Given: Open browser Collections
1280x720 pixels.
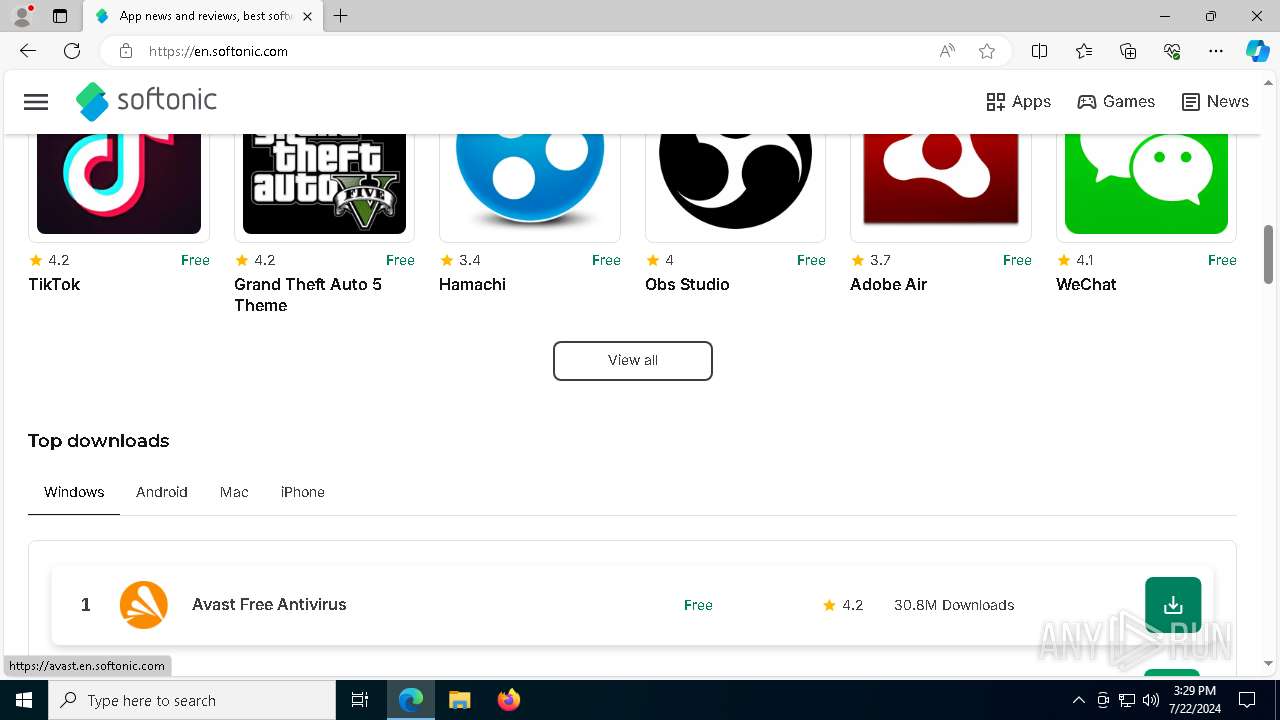Looking at the screenshot, I should click(x=1128, y=51).
